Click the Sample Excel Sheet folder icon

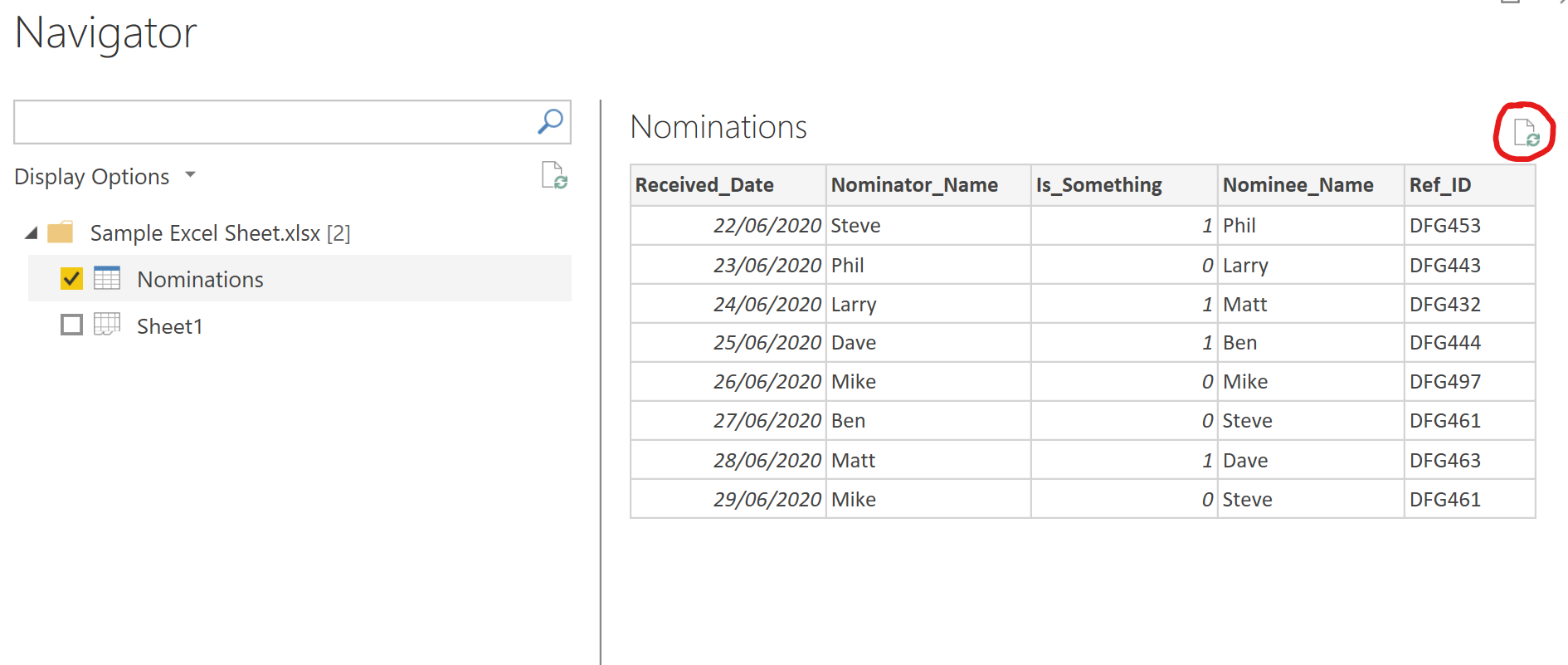tap(61, 232)
